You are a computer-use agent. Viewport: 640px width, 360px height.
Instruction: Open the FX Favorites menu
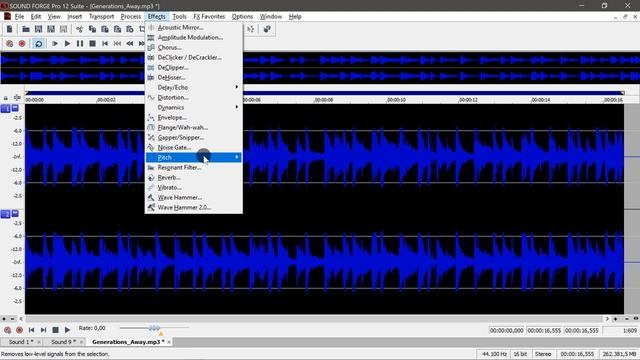coord(209,17)
